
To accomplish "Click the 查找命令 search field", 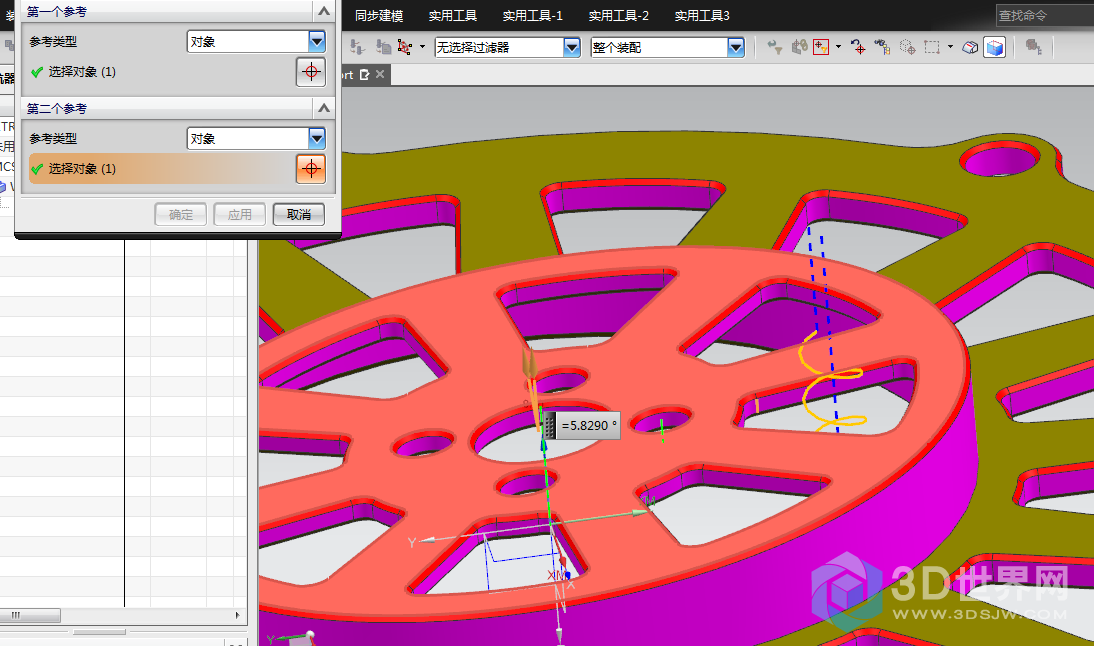I will point(1044,15).
